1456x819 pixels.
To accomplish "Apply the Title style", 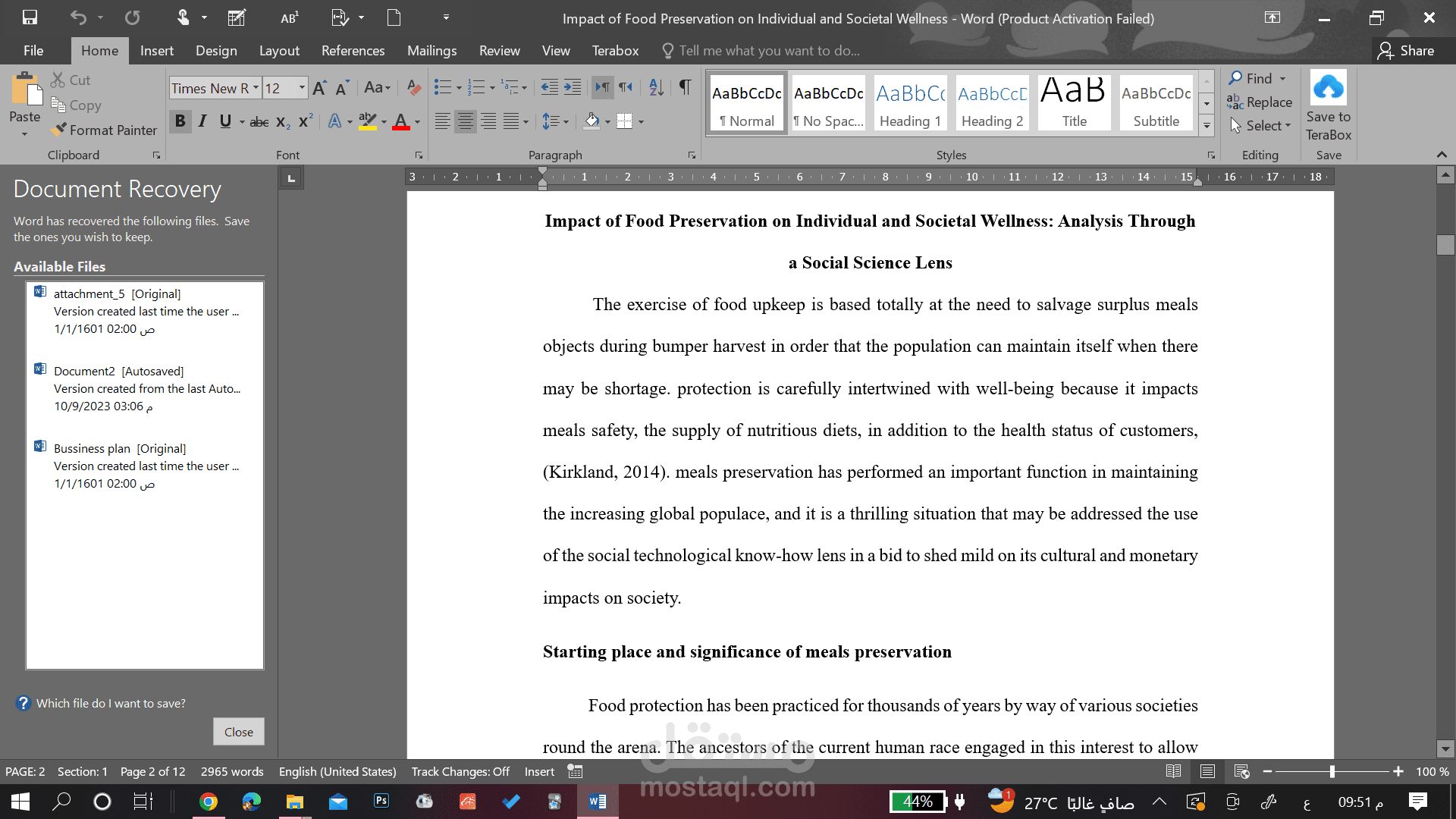I will click(x=1075, y=102).
